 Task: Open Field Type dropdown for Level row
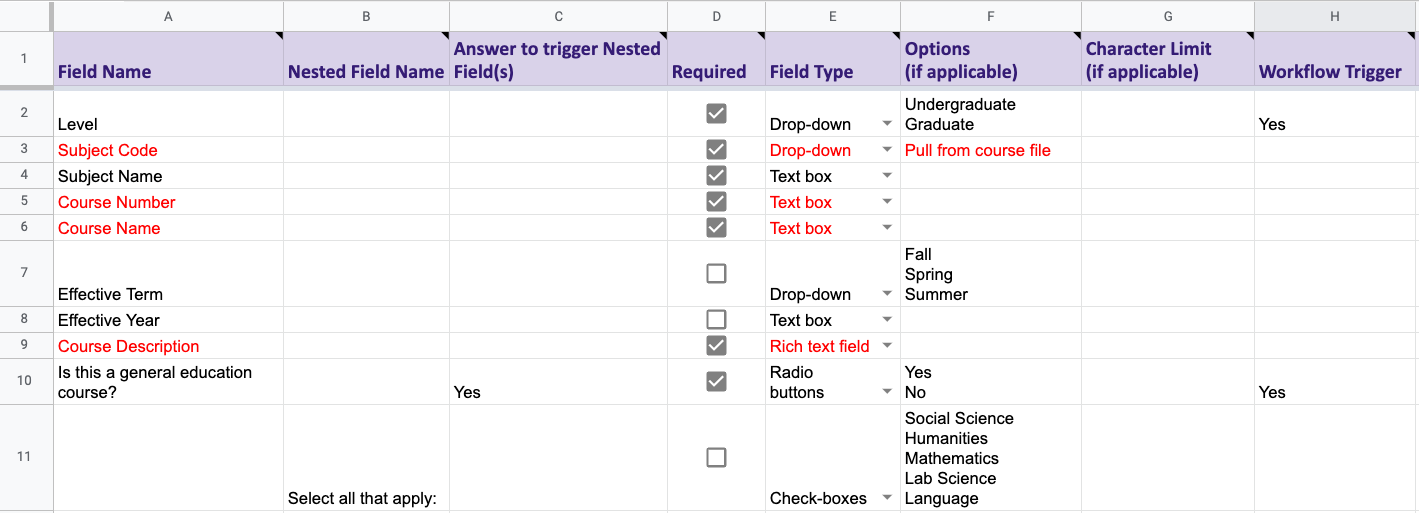pyautogui.click(x=887, y=124)
